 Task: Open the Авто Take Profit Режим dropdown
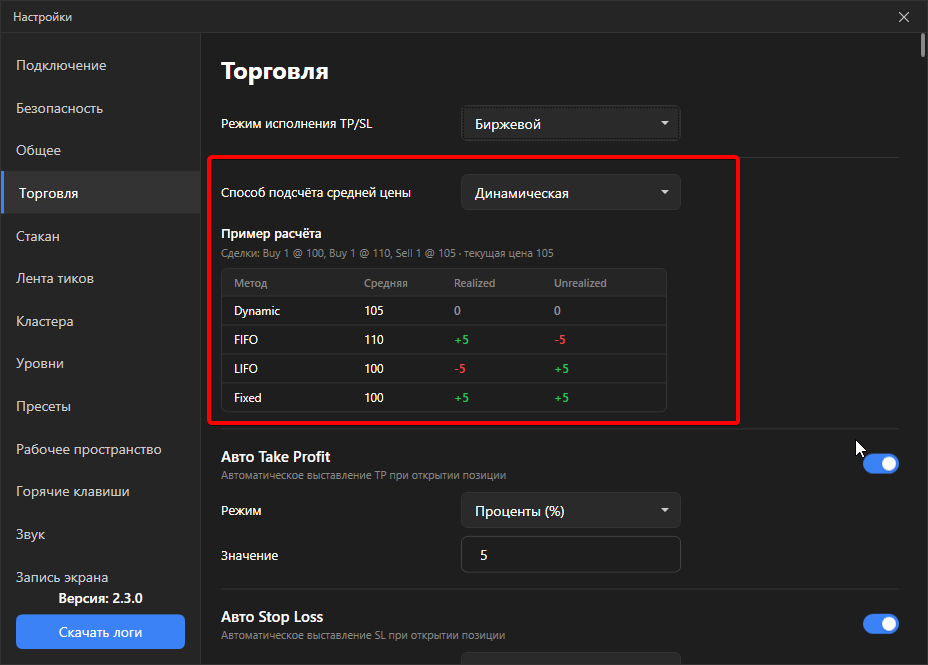pyautogui.click(x=571, y=511)
